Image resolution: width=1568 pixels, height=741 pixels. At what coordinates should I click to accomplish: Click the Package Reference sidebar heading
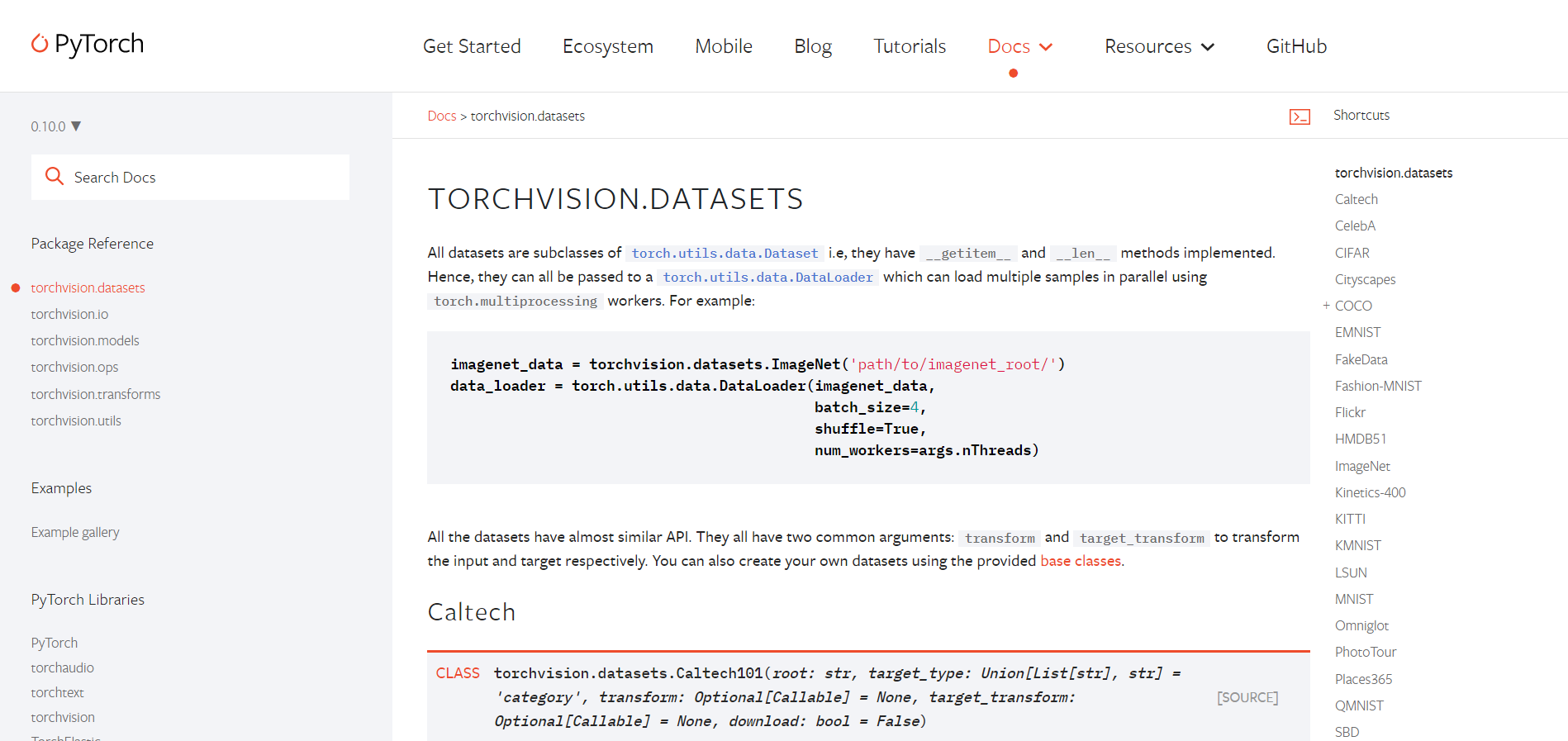tap(93, 244)
